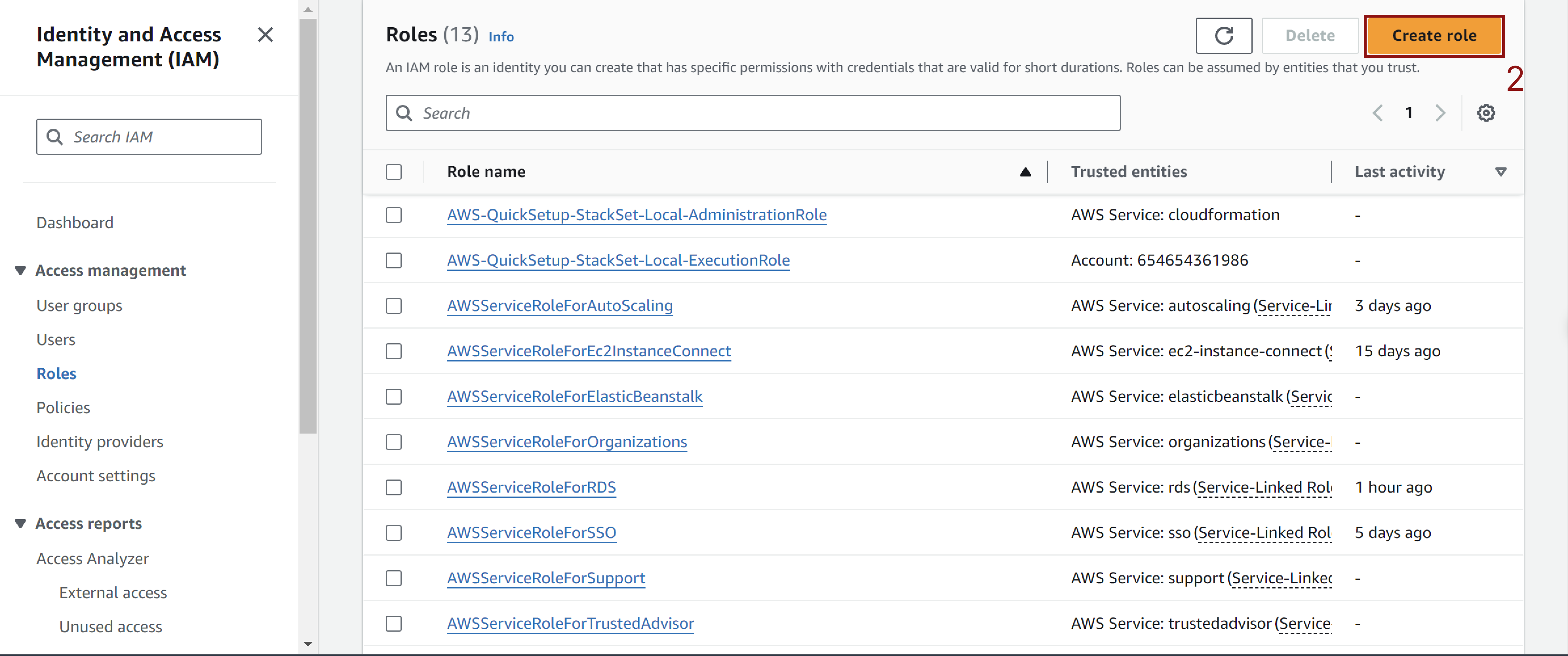
Task: Tick checkbox for AWSServiceRoleForTrustedAdvisor
Action: (394, 624)
